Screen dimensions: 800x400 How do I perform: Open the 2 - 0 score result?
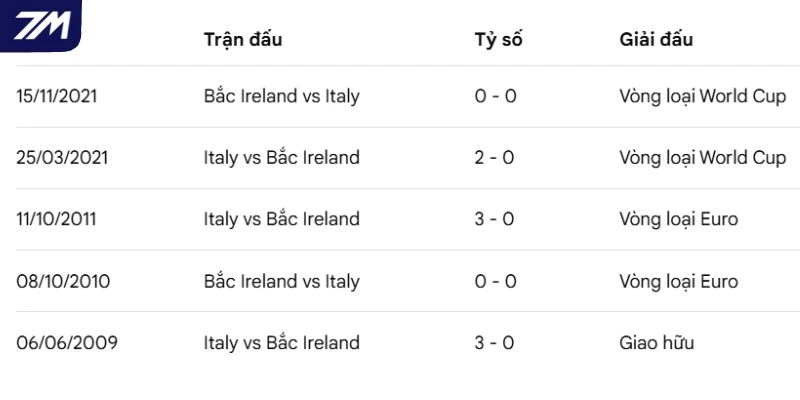click(x=495, y=158)
